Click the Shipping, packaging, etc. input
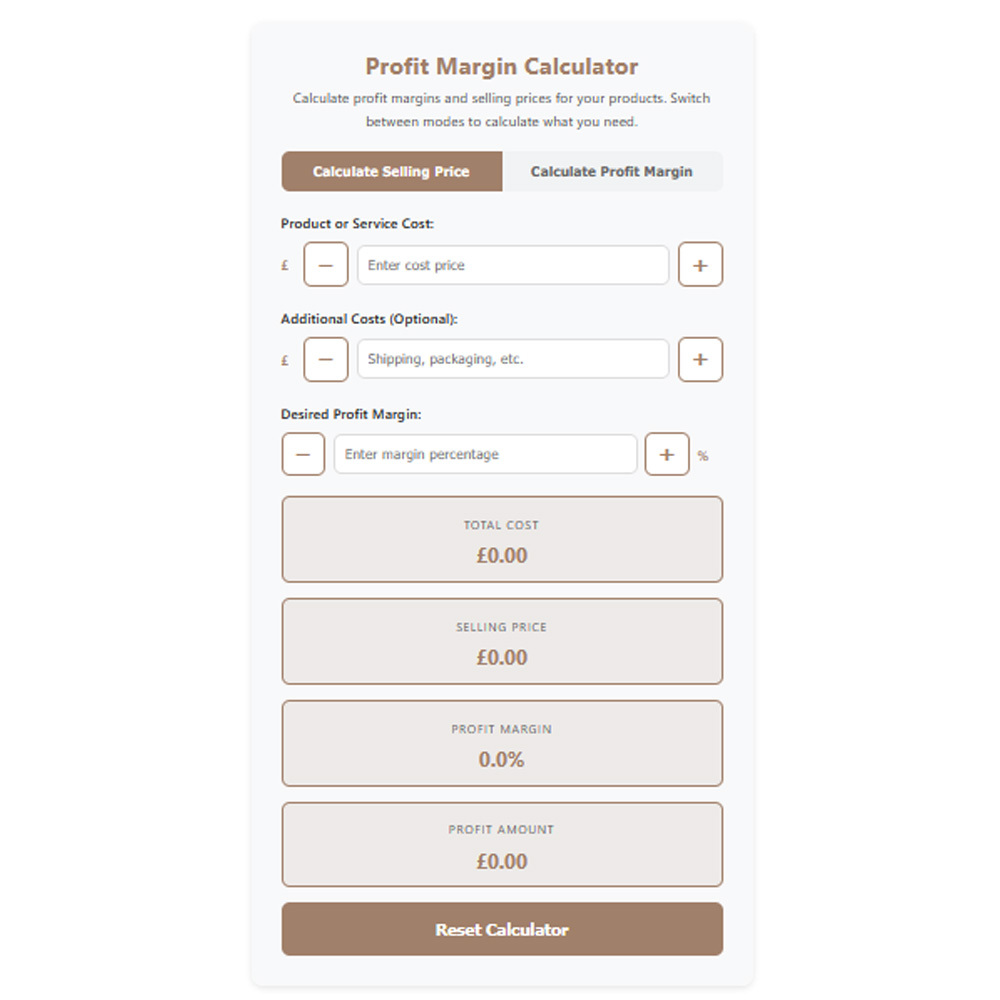This screenshot has height=1000, width=1000. coord(512,359)
